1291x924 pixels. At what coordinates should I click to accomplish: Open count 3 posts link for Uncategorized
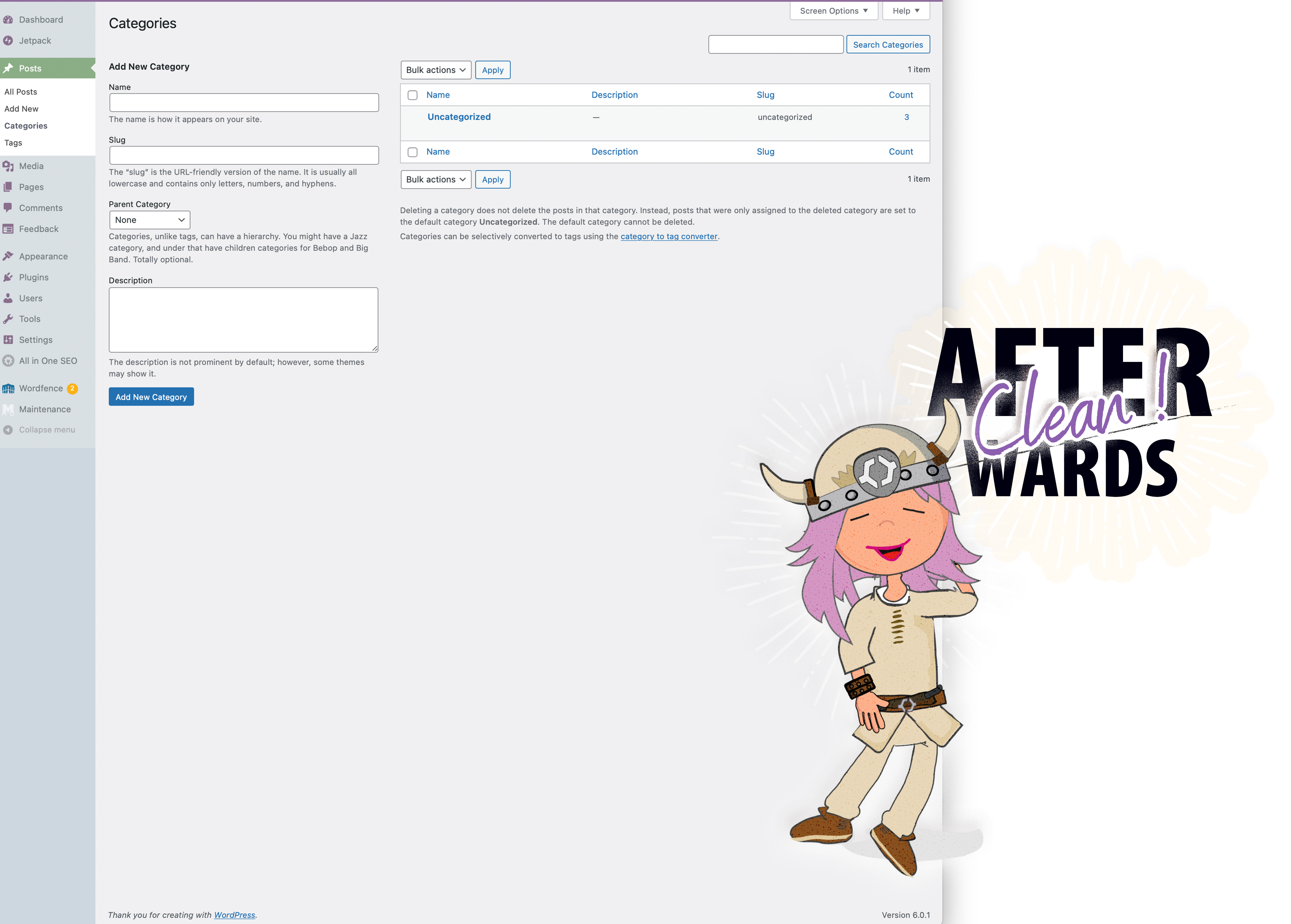click(906, 117)
